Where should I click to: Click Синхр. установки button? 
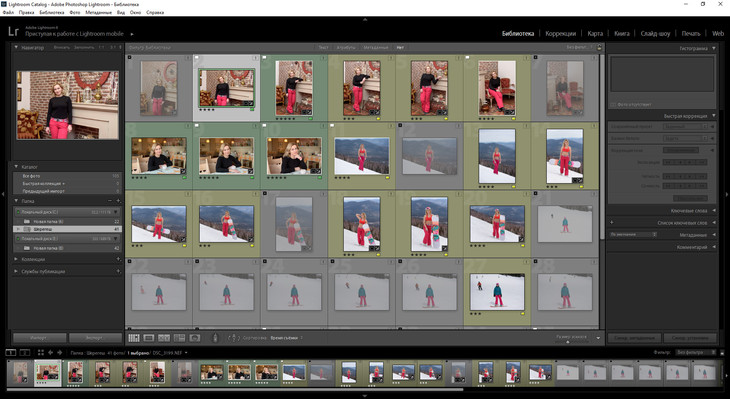(690, 338)
